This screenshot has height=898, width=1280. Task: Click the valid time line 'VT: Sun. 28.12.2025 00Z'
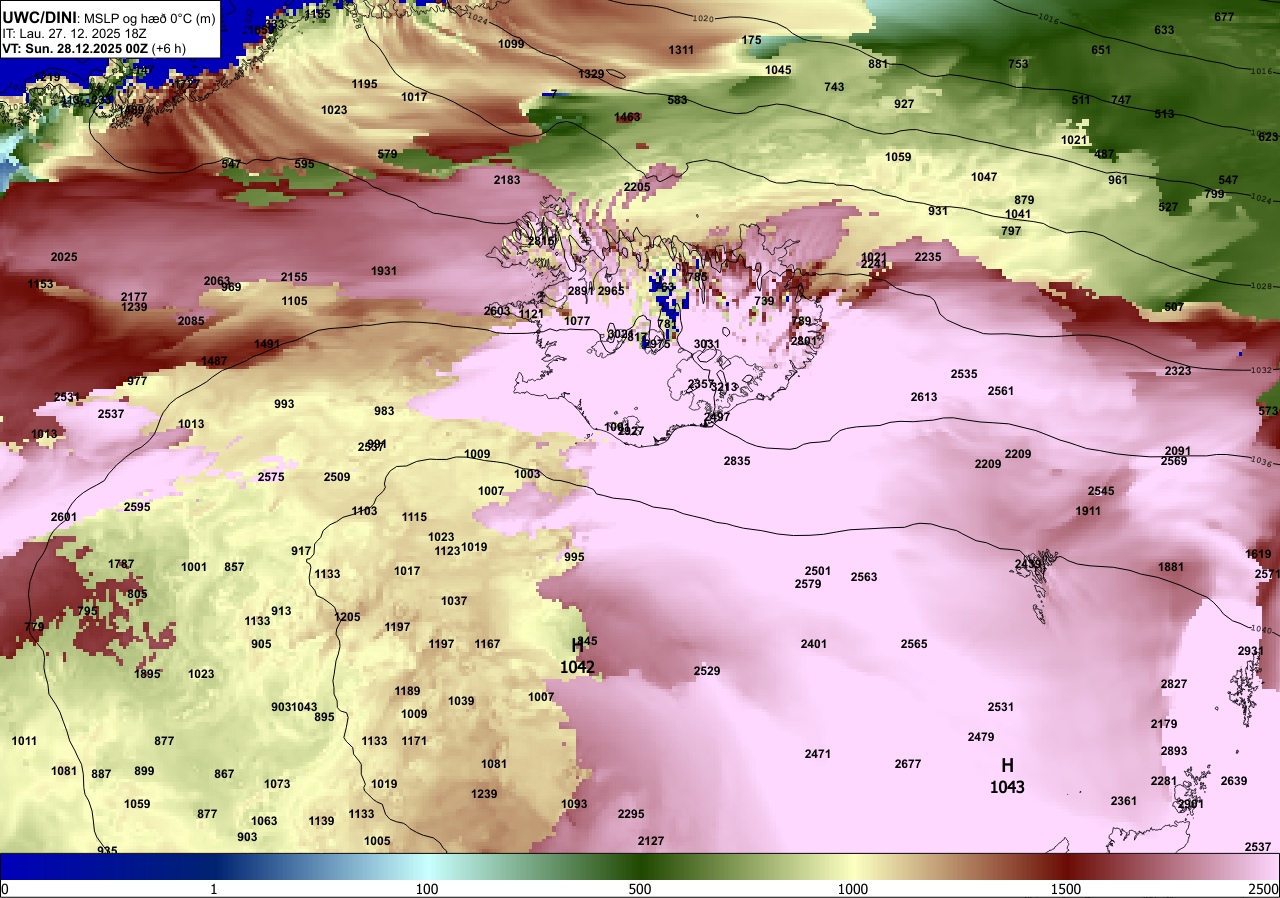click(x=75, y=48)
